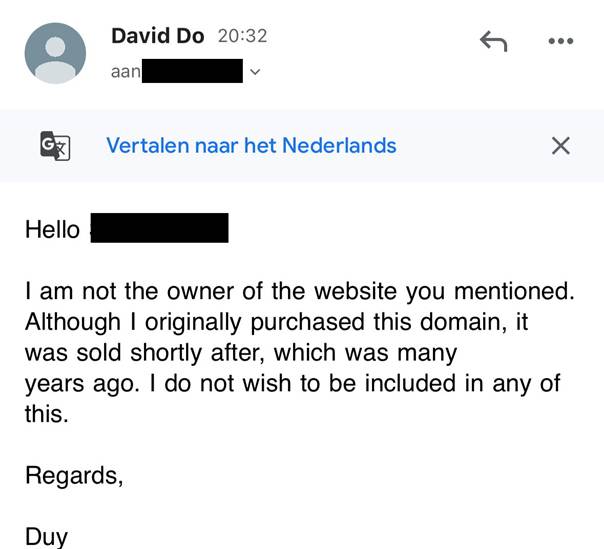
Task: Open the three-dot more options menu
Action: pyautogui.click(x=561, y=41)
